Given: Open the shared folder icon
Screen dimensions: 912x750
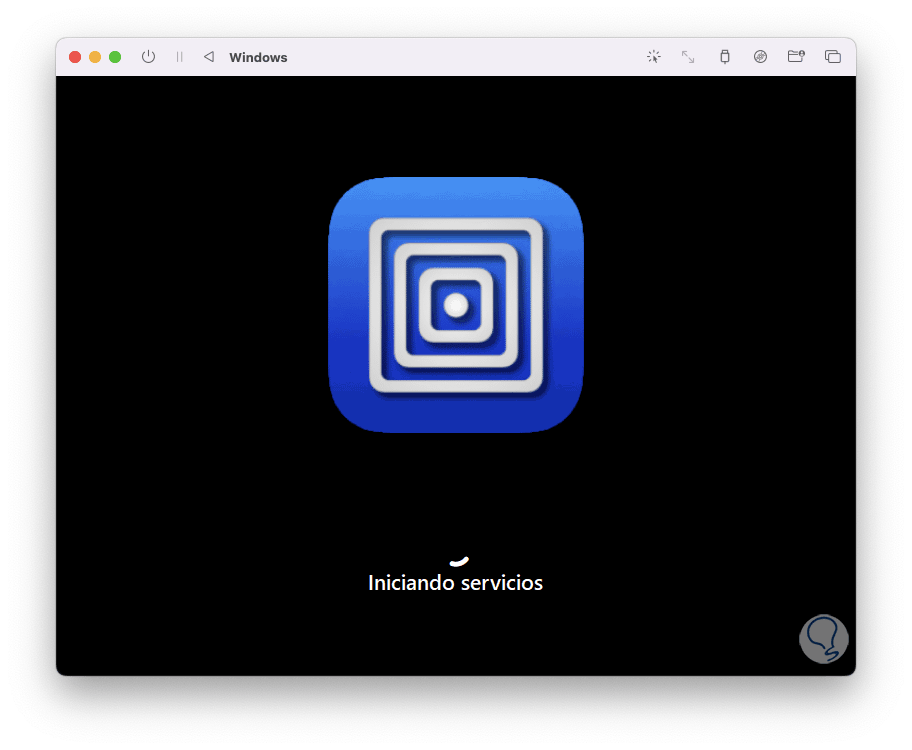Looking at the screenshot, I should 796,56.
